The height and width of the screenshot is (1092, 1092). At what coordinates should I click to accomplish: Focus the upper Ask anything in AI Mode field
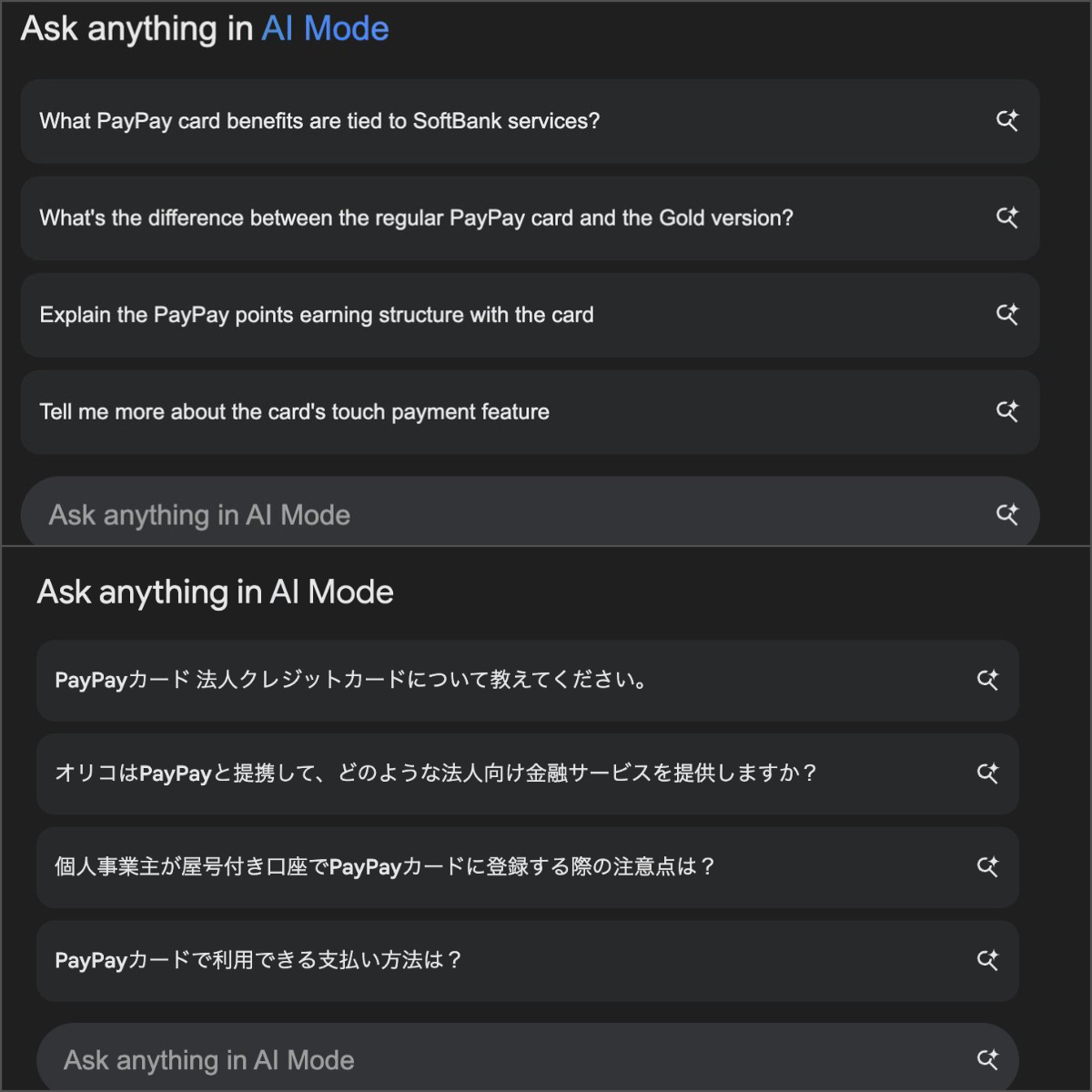(x=455, y=515)
